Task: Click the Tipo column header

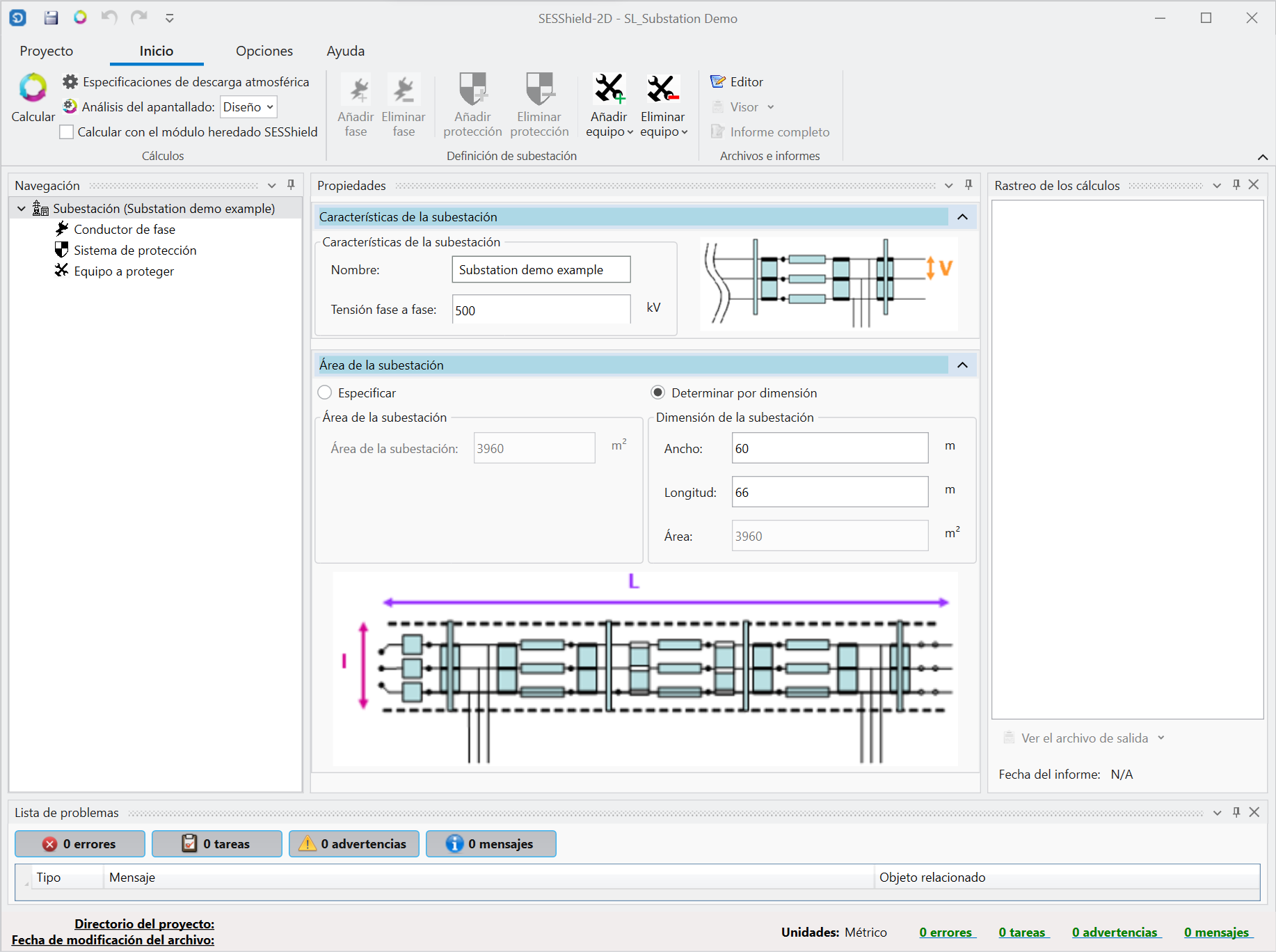Action: click(x=67, y=878)
